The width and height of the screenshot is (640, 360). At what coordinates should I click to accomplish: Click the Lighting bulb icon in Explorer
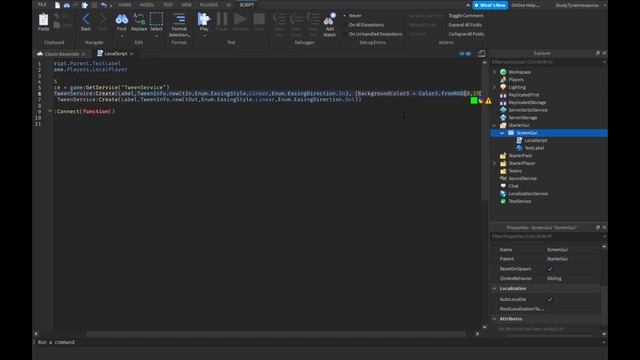pyautogui.click(x=503, y=87)
